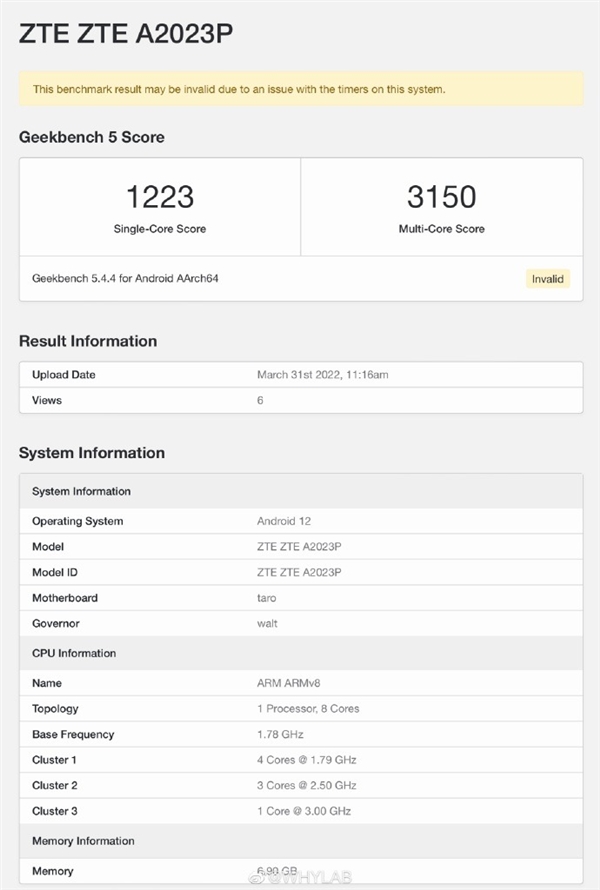The image size is (600, 890).
Task: Click the Result Information heading
Action: coord(88,341)
